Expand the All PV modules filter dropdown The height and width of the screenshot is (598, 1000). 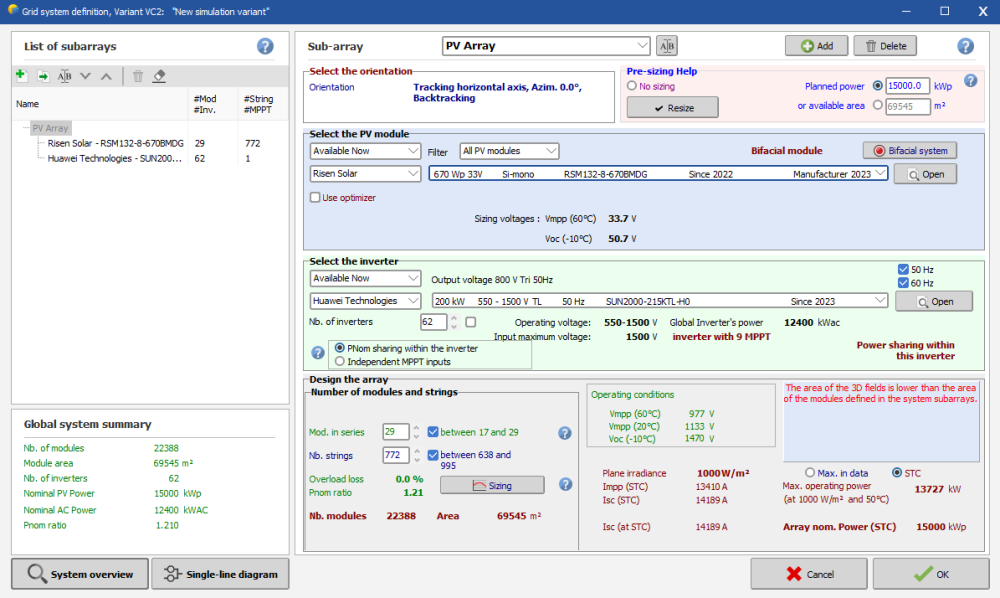pos(509,151)
